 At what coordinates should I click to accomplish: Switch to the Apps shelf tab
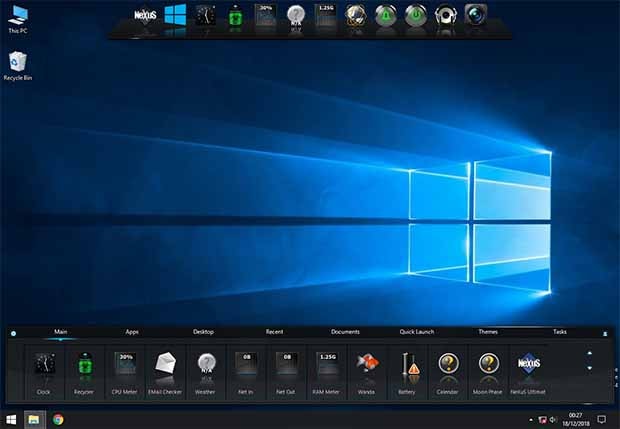click(132, 332)
